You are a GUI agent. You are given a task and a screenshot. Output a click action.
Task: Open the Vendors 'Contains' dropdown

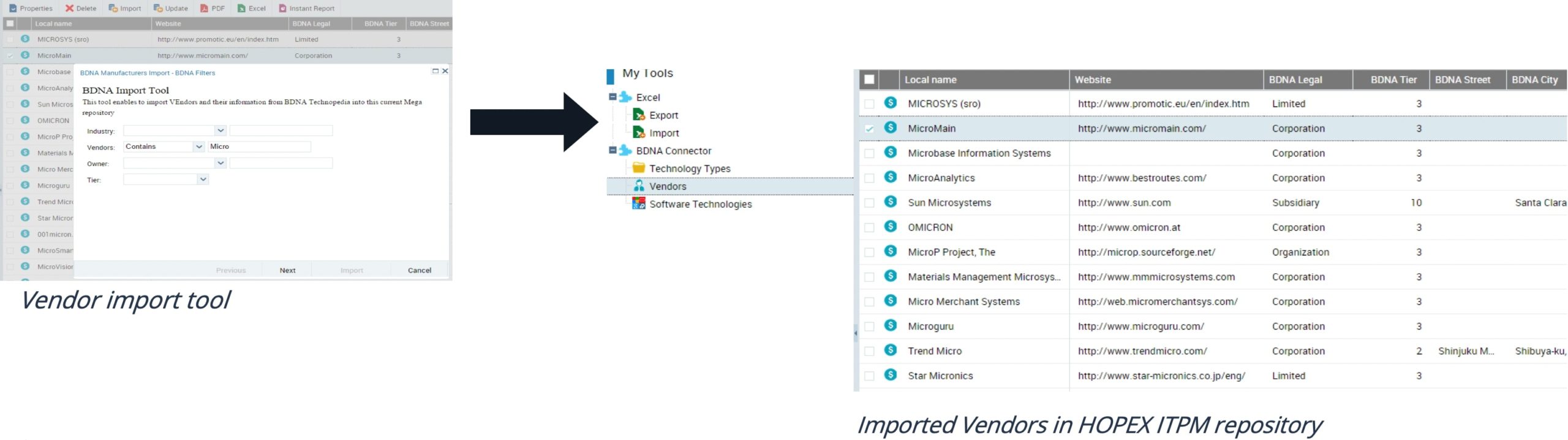[x=198, y=146]
